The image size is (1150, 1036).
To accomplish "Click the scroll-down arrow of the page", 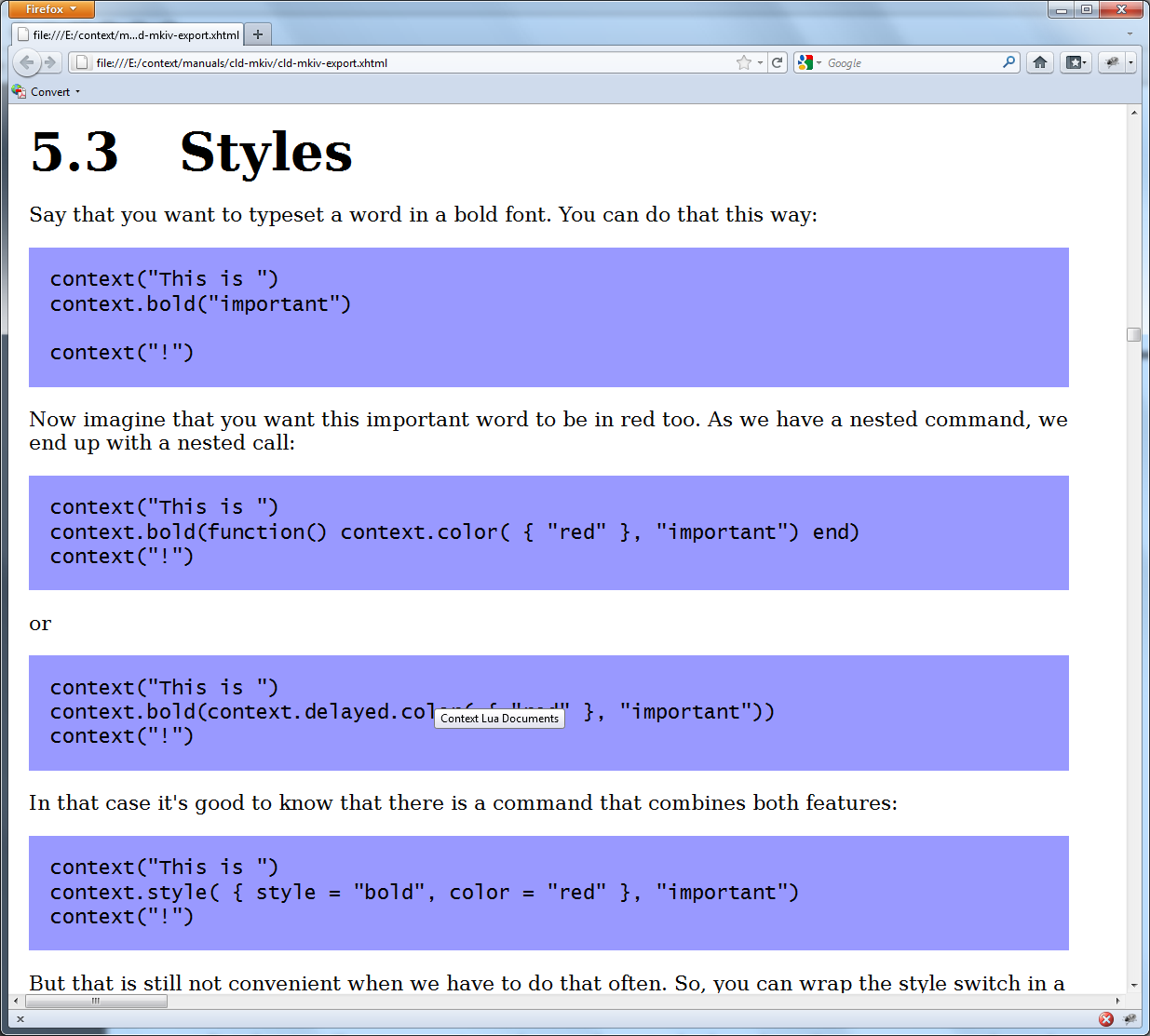I will [1133, 985].
